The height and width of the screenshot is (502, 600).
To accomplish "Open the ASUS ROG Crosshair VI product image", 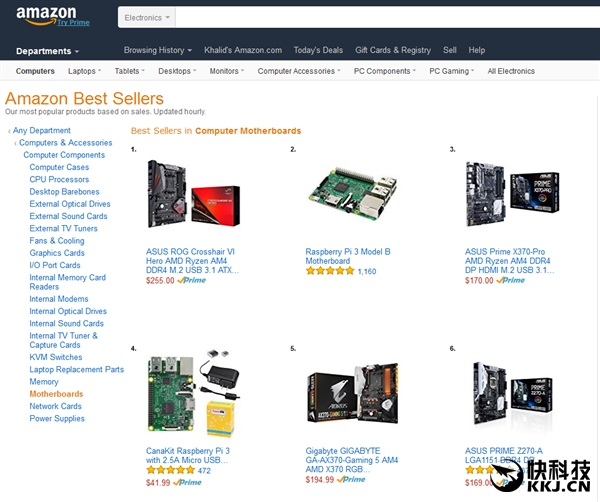I will point(194,194).
